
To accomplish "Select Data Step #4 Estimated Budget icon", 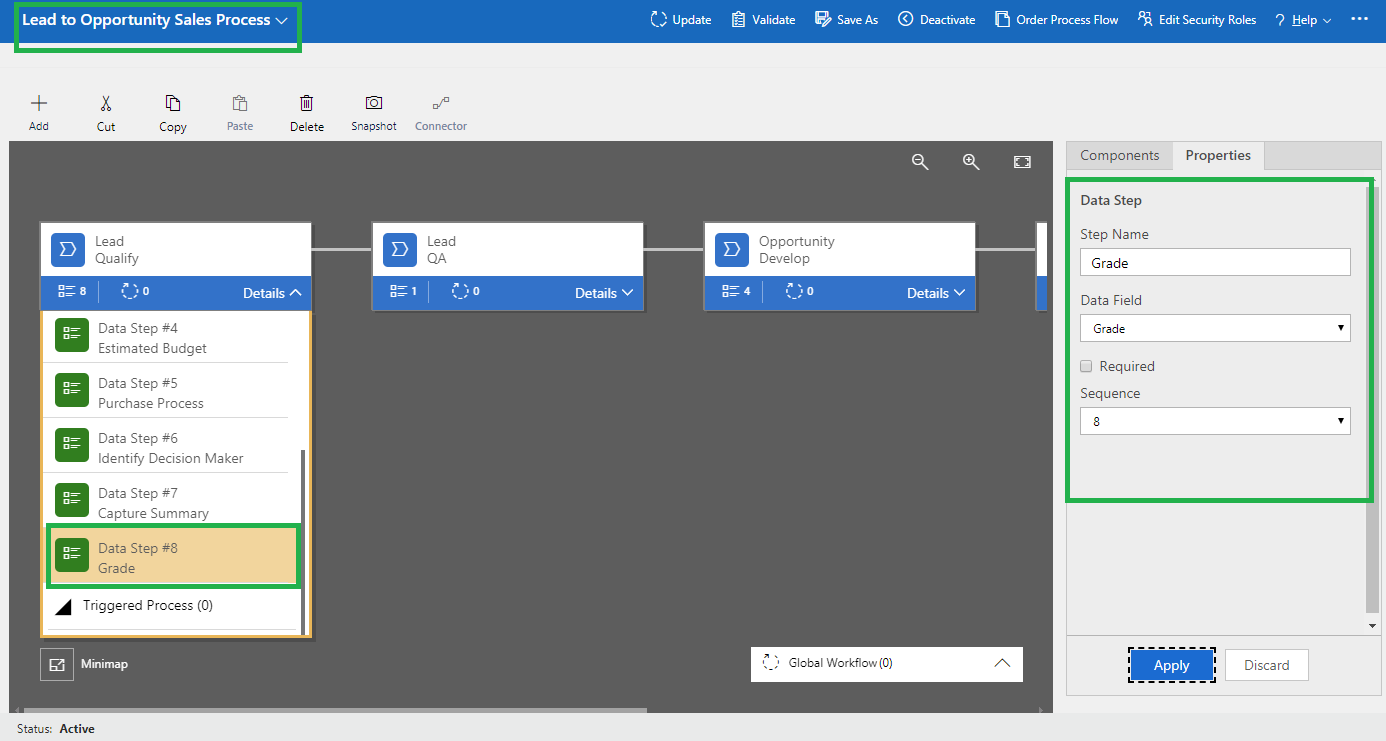I will 72,335.
